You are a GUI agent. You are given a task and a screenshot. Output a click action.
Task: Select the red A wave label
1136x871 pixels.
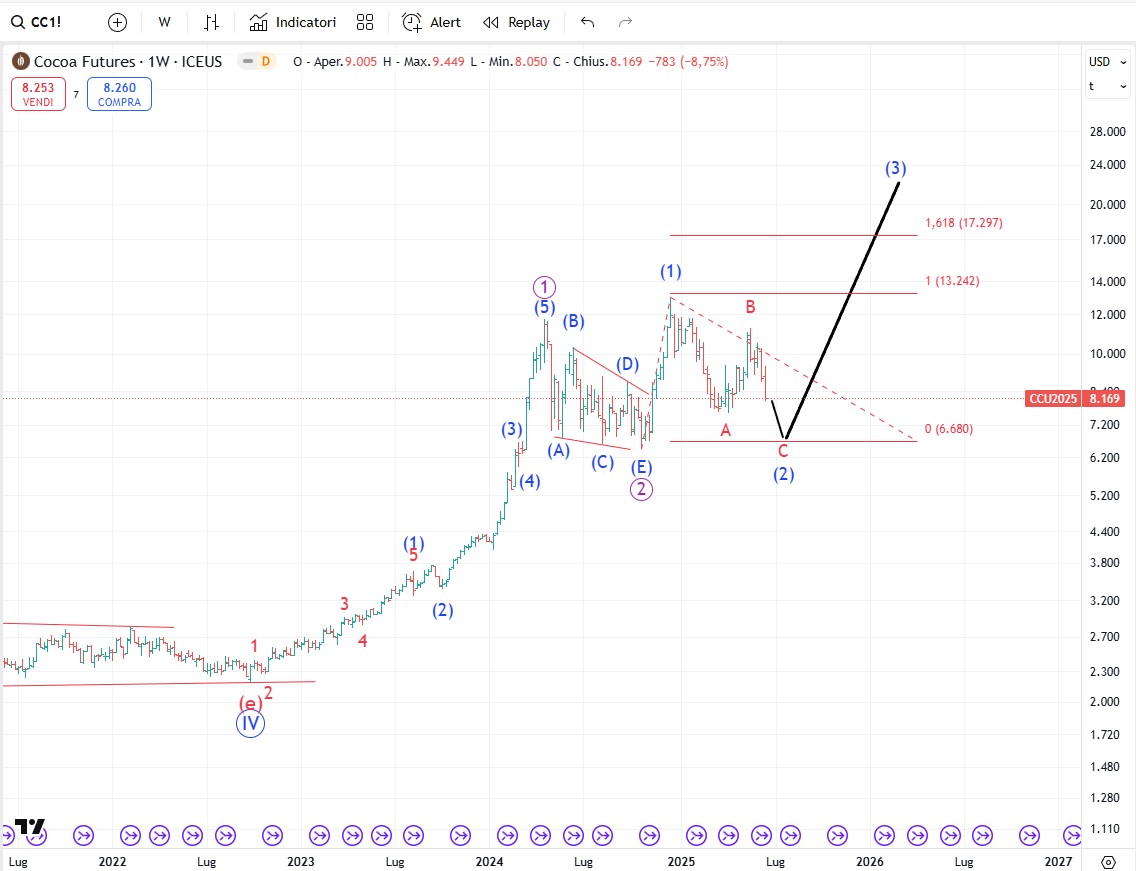click(x=725, y=430)
